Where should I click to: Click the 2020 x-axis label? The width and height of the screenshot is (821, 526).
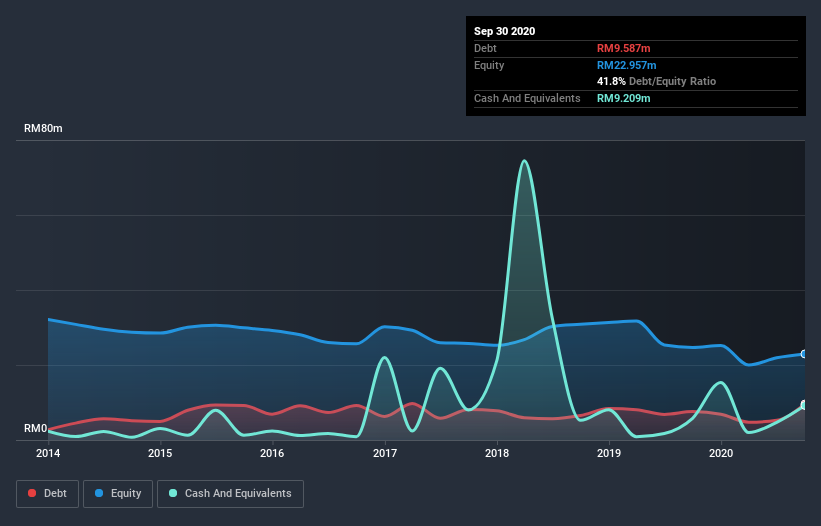721,453
